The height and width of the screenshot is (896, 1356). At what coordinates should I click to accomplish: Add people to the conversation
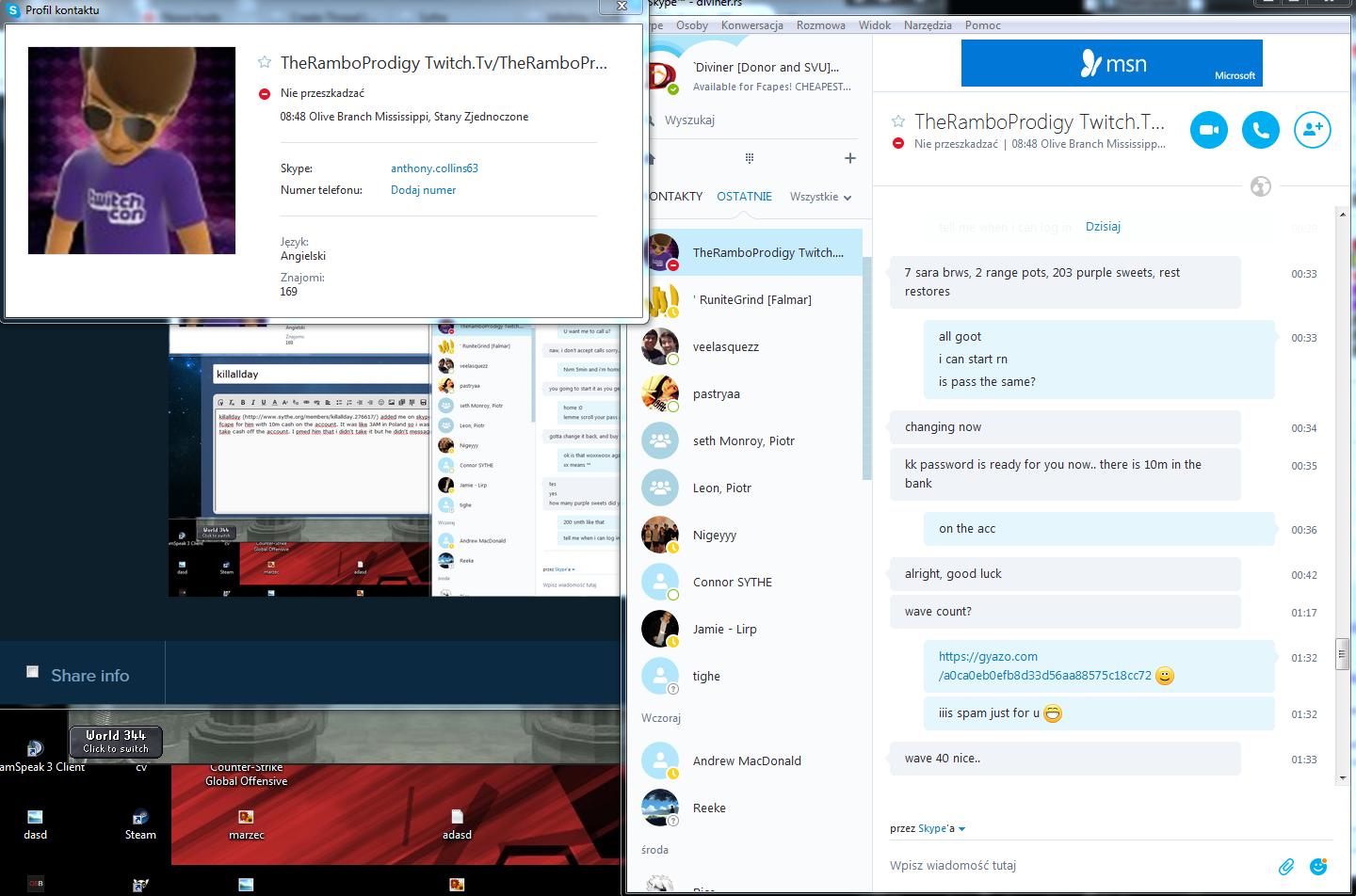point(1313,130)
